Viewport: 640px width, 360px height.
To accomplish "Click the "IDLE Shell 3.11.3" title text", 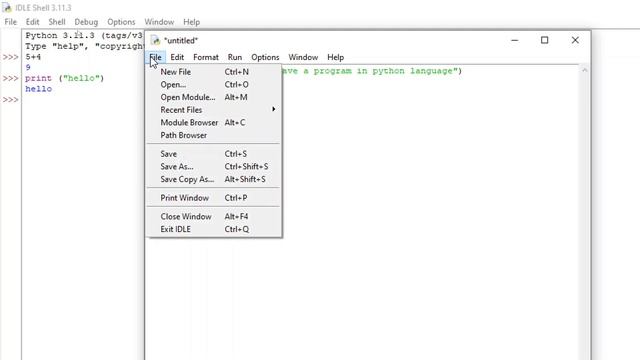I will (x=43, y=8).
